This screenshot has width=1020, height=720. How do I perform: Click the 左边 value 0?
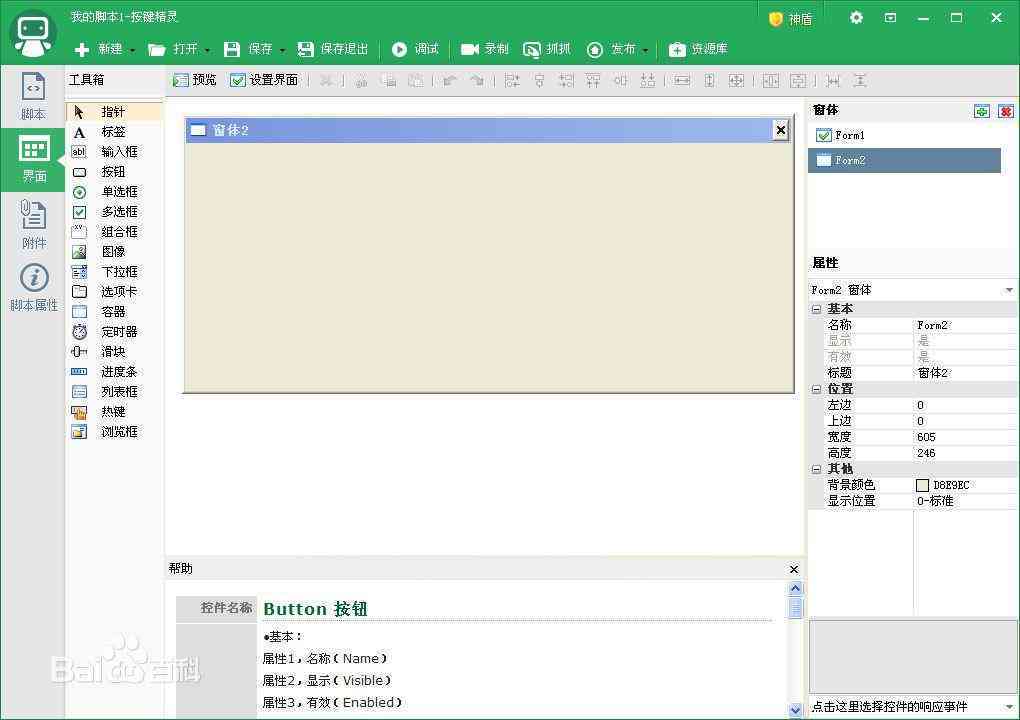pyautogui.click(x=965, y=405)
